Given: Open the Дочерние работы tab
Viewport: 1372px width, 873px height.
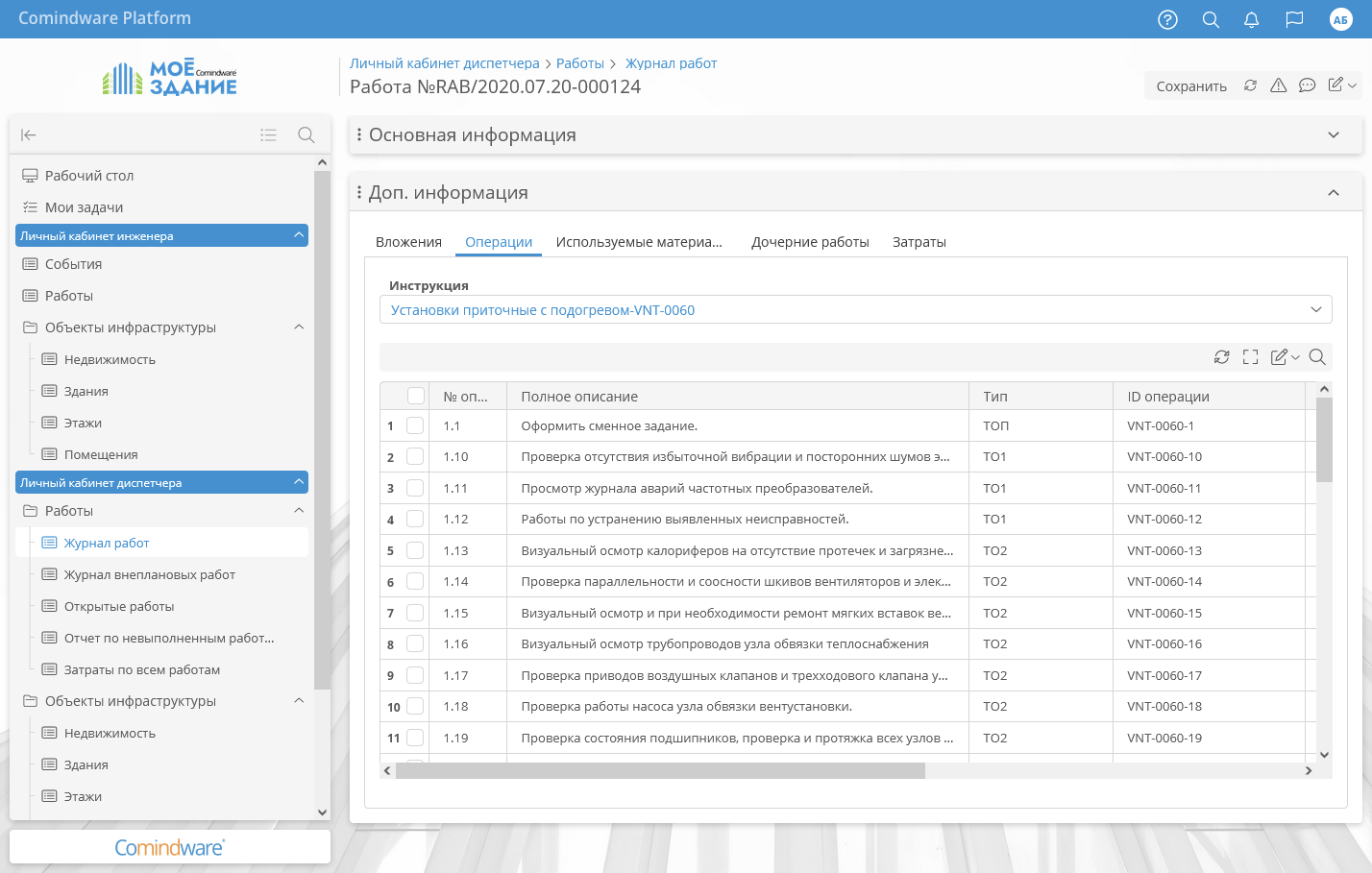Looking at the screenshot, I should point(810,242).
